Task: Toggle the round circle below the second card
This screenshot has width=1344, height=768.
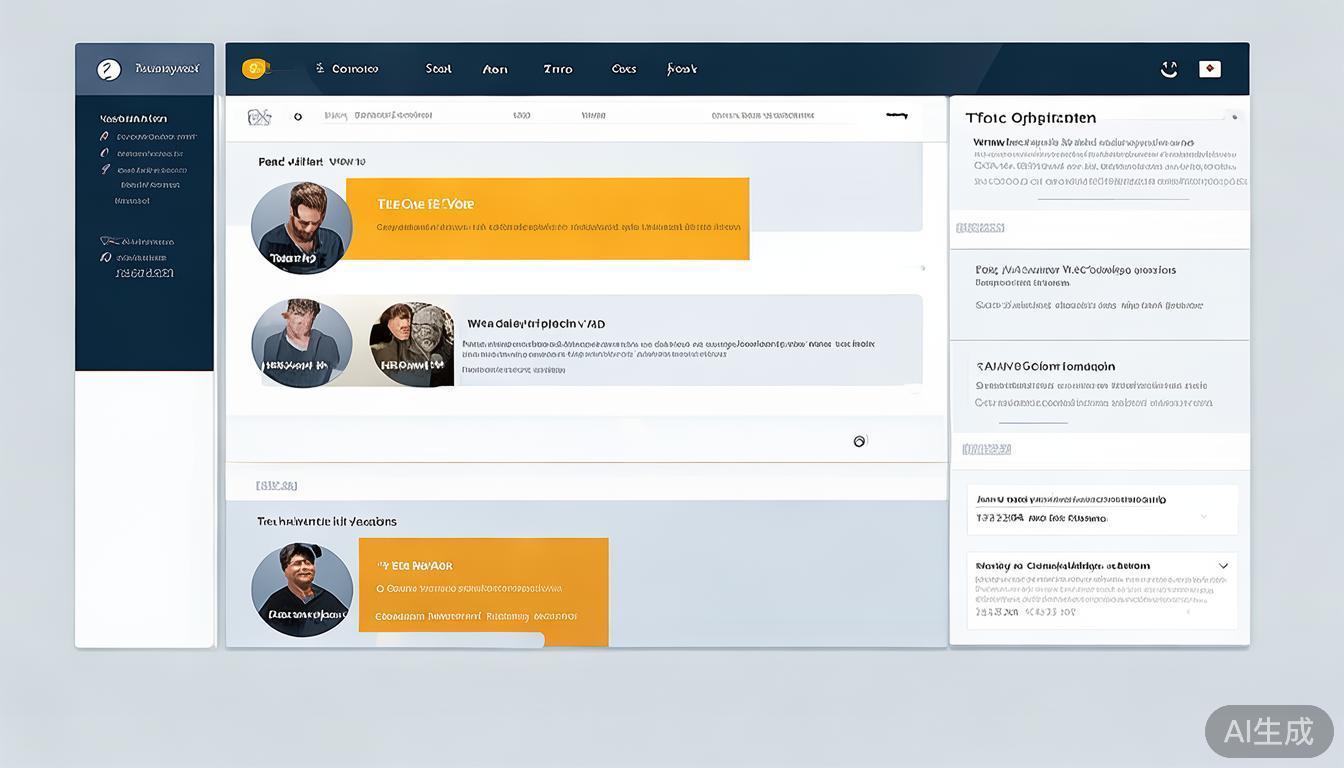Action: (x=859, y=441)
